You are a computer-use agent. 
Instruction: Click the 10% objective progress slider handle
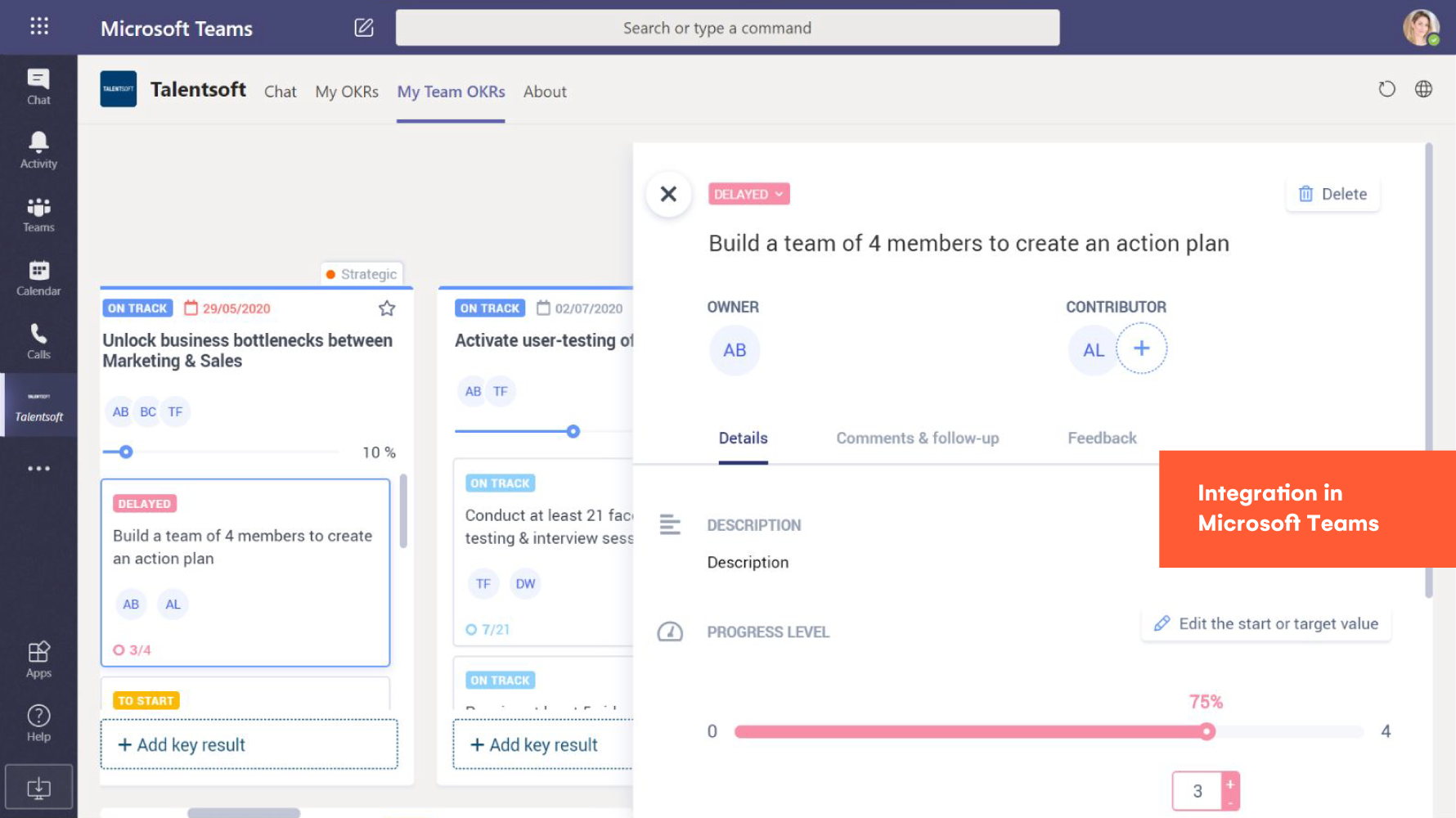126,452
